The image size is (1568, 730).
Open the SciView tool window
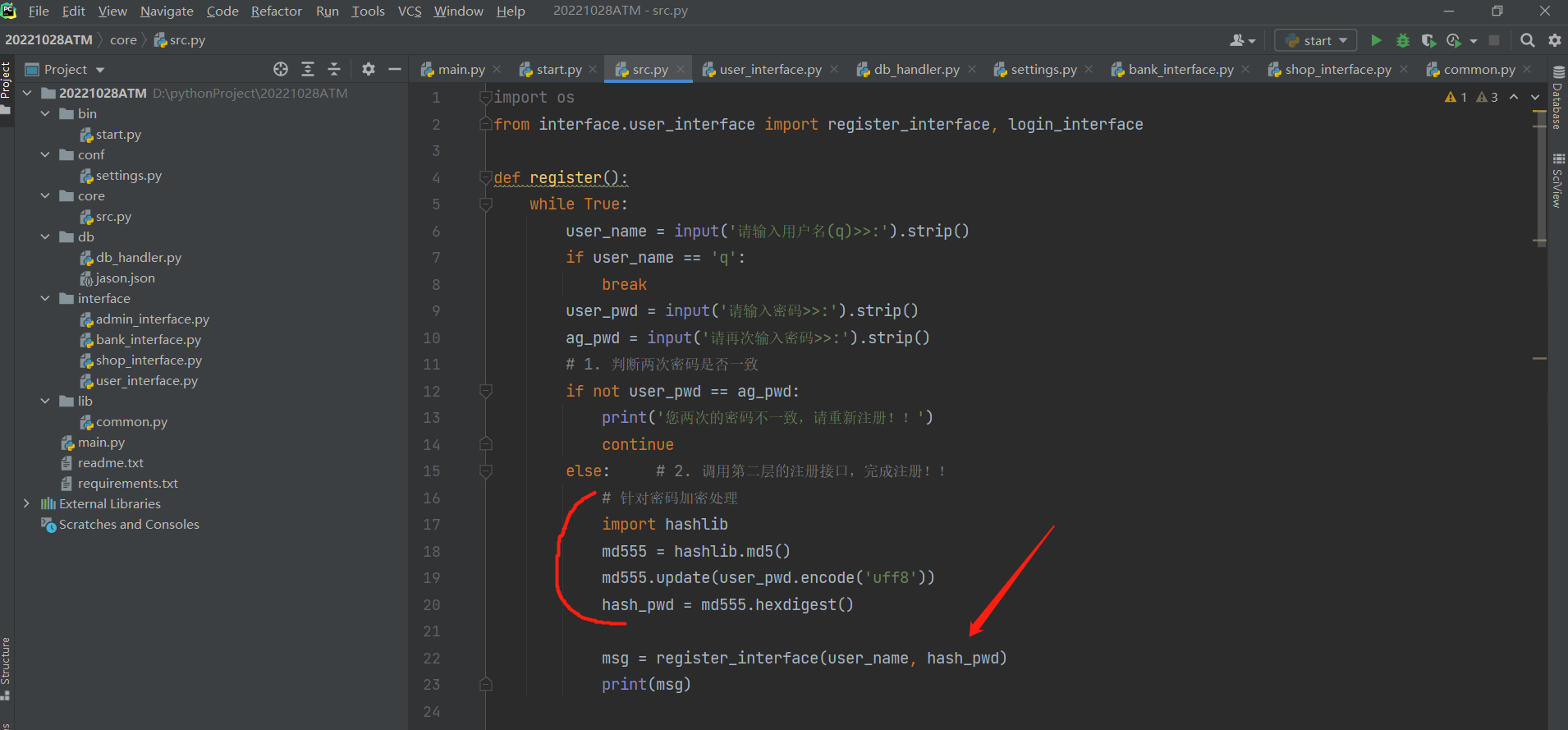coord(1557,181)
